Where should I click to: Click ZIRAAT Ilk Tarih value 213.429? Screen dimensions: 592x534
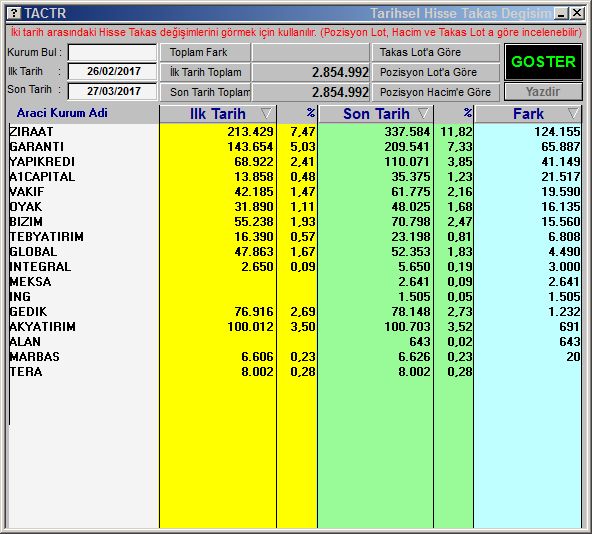point(250,131)
